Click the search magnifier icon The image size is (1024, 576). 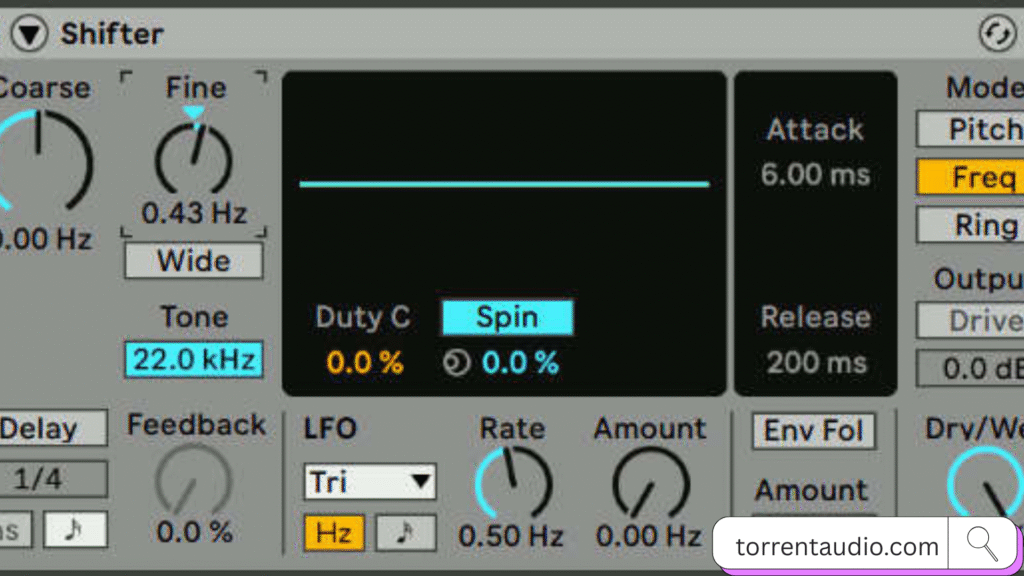tap(982, 544)
